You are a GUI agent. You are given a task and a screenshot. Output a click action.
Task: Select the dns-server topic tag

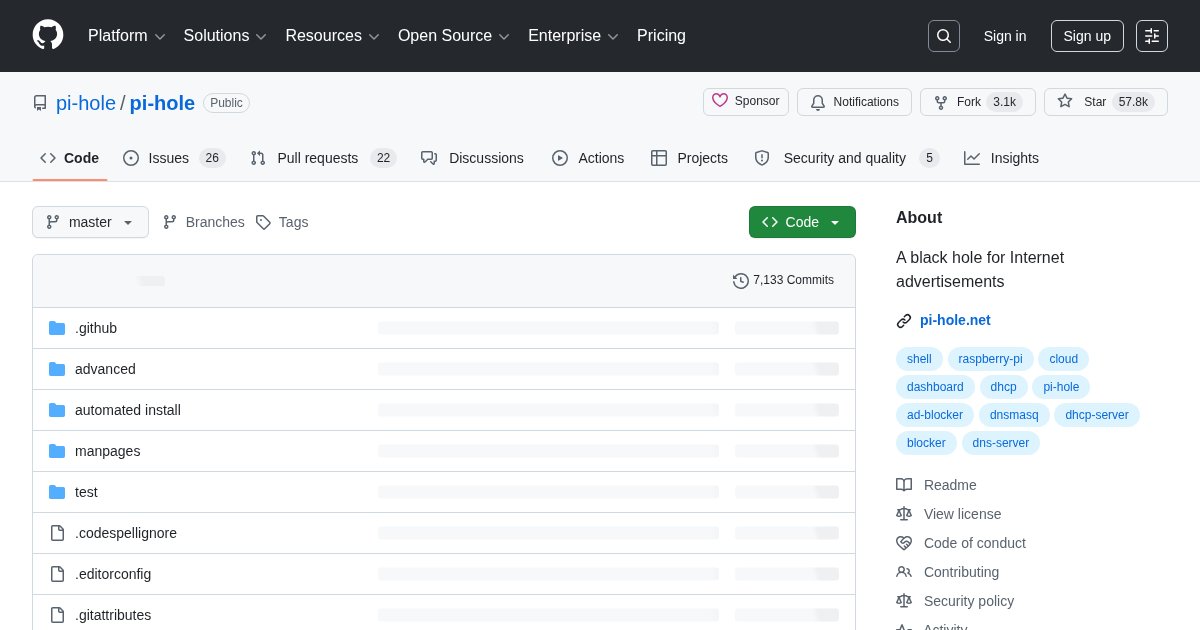[1001, 443]
